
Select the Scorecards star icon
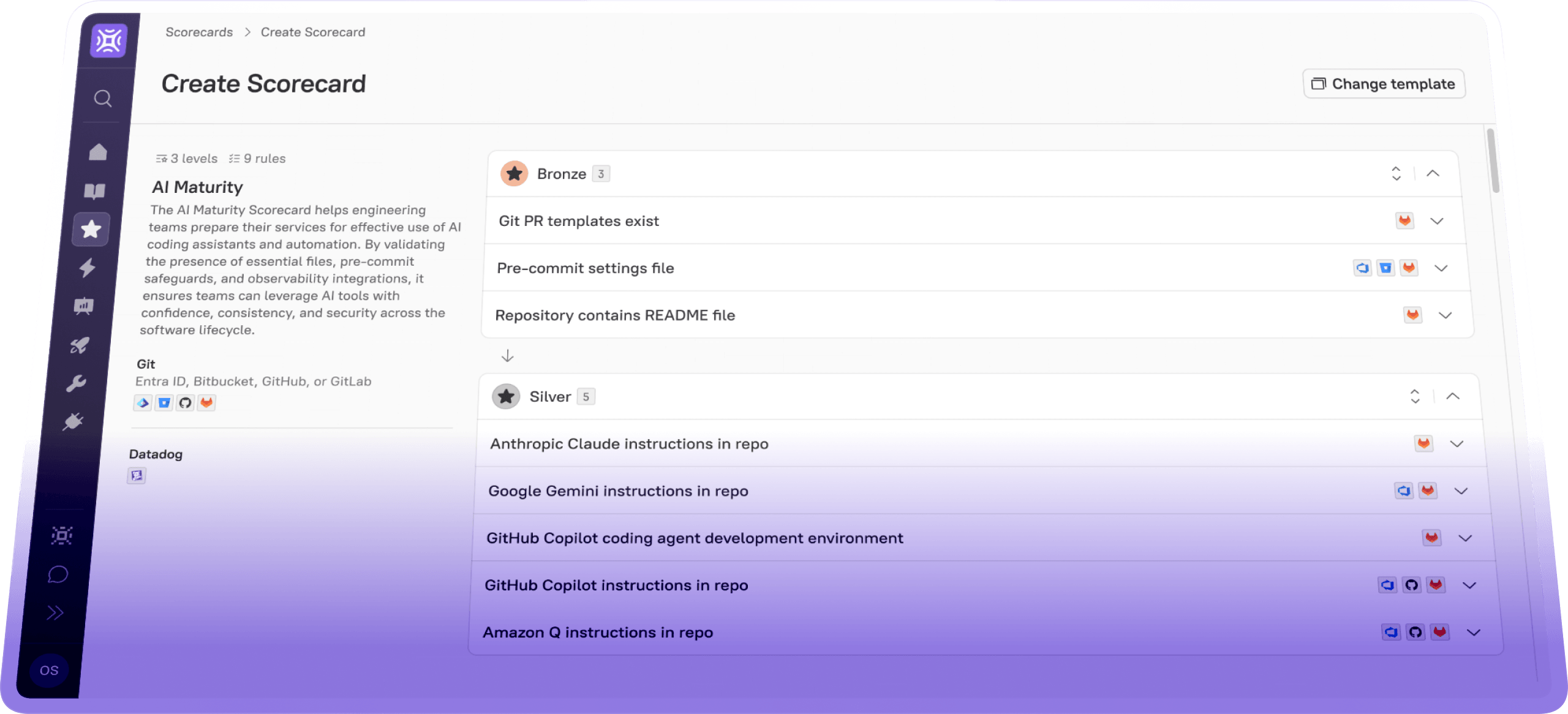tap(91, 230)
